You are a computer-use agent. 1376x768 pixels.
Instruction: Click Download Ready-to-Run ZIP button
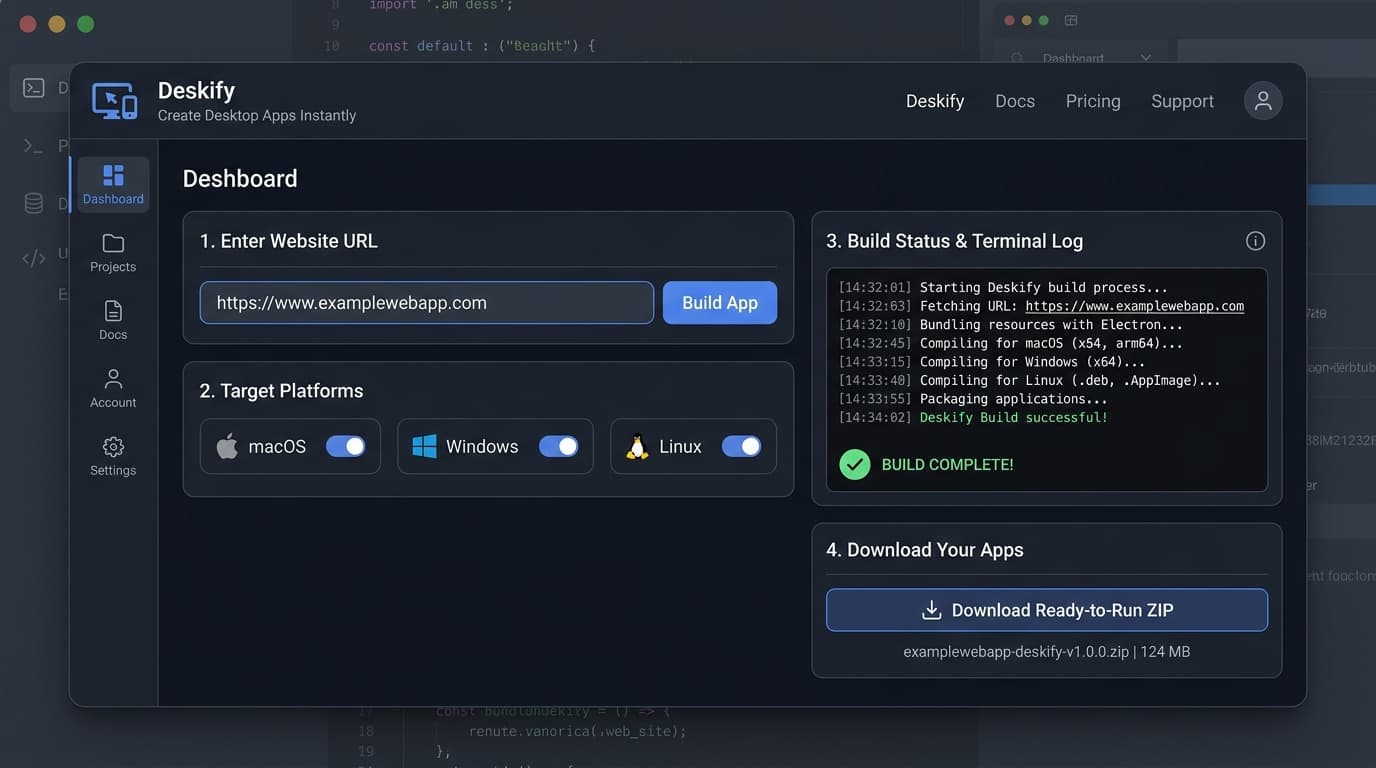pos(1047,610)
